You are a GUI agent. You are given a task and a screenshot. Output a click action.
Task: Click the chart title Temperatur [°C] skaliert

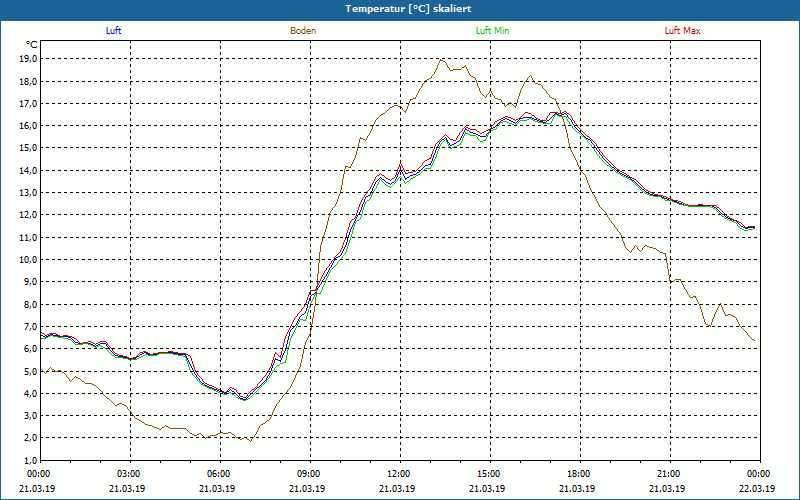pos(408,9)
